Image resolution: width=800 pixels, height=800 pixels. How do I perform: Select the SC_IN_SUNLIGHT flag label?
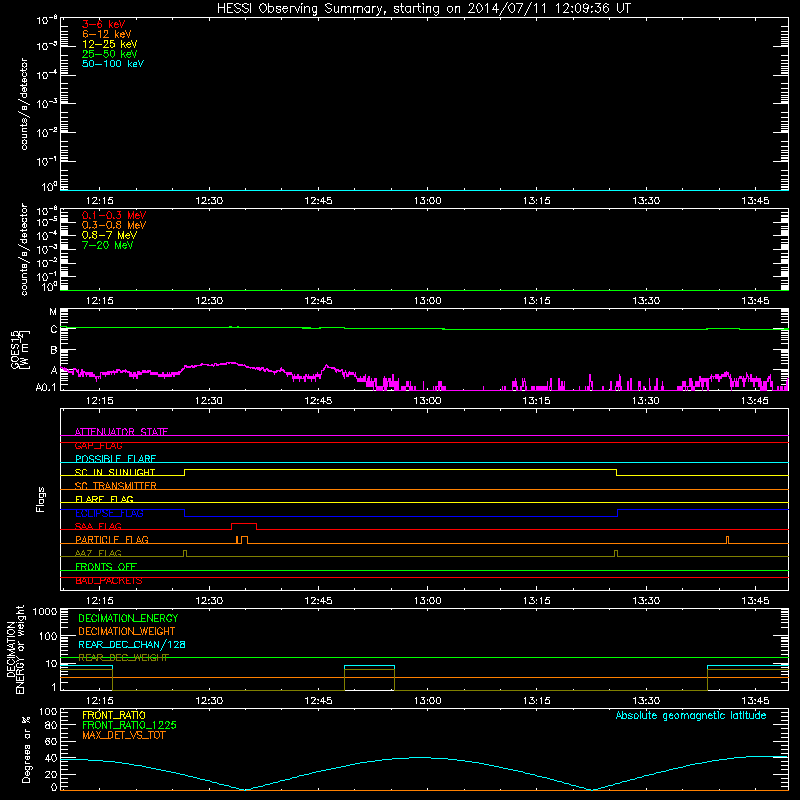115,472
